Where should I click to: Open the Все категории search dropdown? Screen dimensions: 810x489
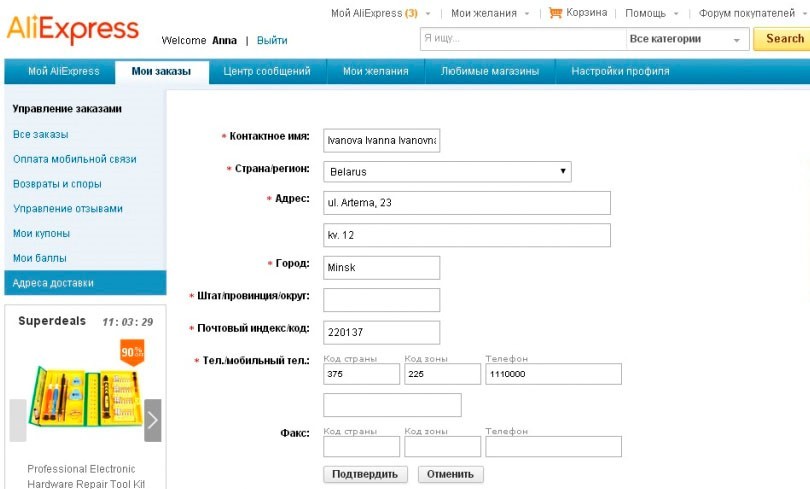click(687, 39)
